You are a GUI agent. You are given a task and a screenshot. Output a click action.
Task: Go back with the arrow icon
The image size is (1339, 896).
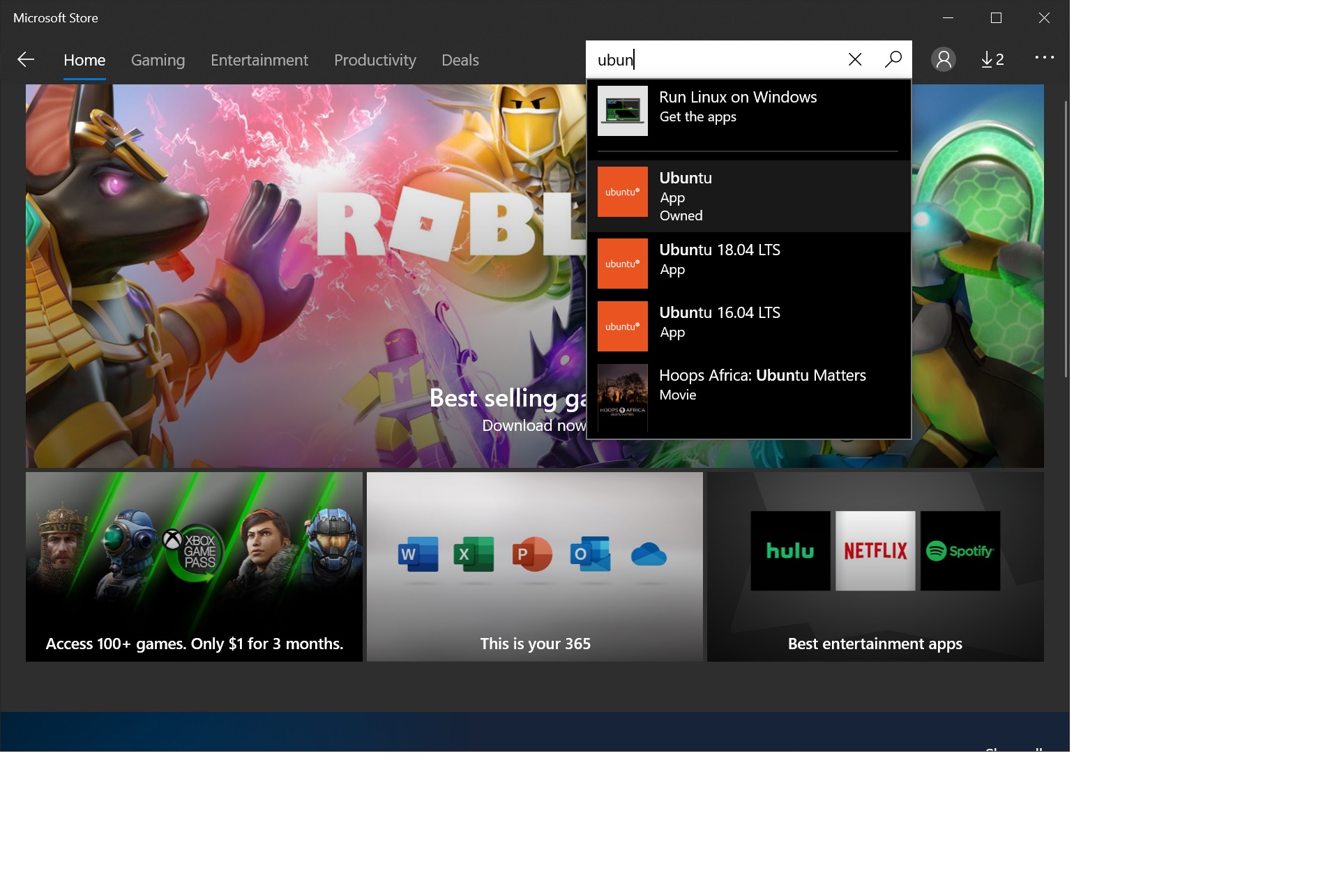(26, 59)
